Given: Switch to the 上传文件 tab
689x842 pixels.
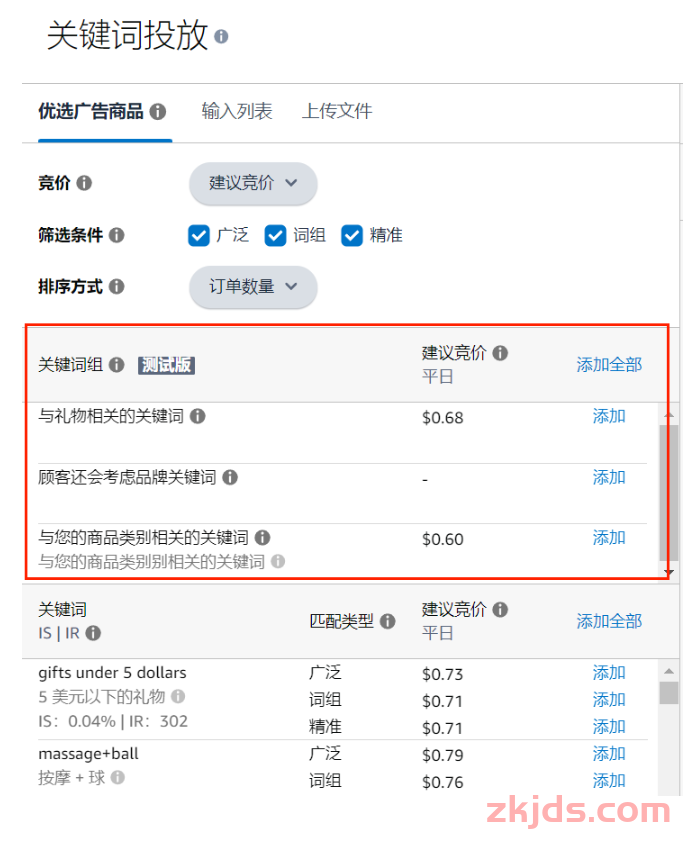Looking at the screenshot, I should click(x=337, y=112).
